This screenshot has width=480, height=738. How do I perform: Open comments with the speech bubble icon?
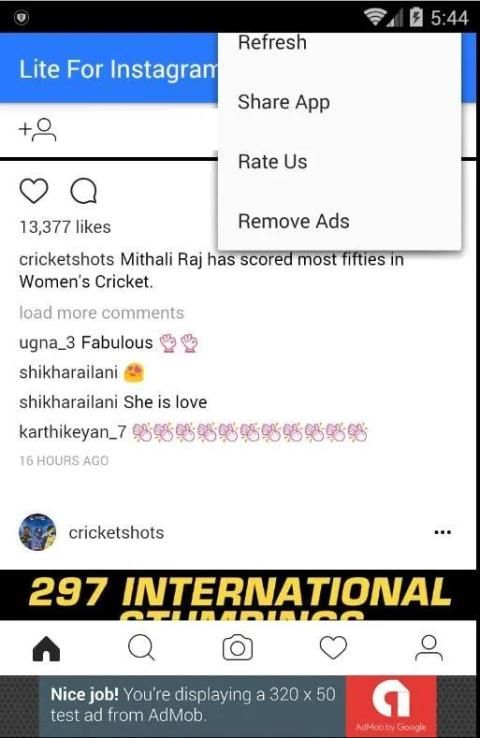tap(84, 191)
